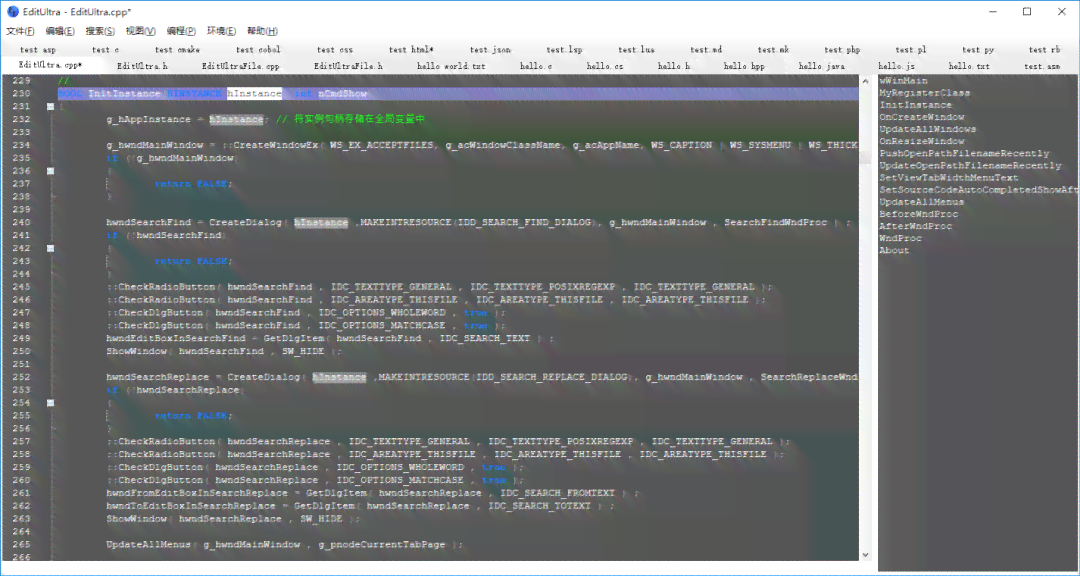
Task: Switch to the test.rb tab
Action: [x=1045, y=50]
